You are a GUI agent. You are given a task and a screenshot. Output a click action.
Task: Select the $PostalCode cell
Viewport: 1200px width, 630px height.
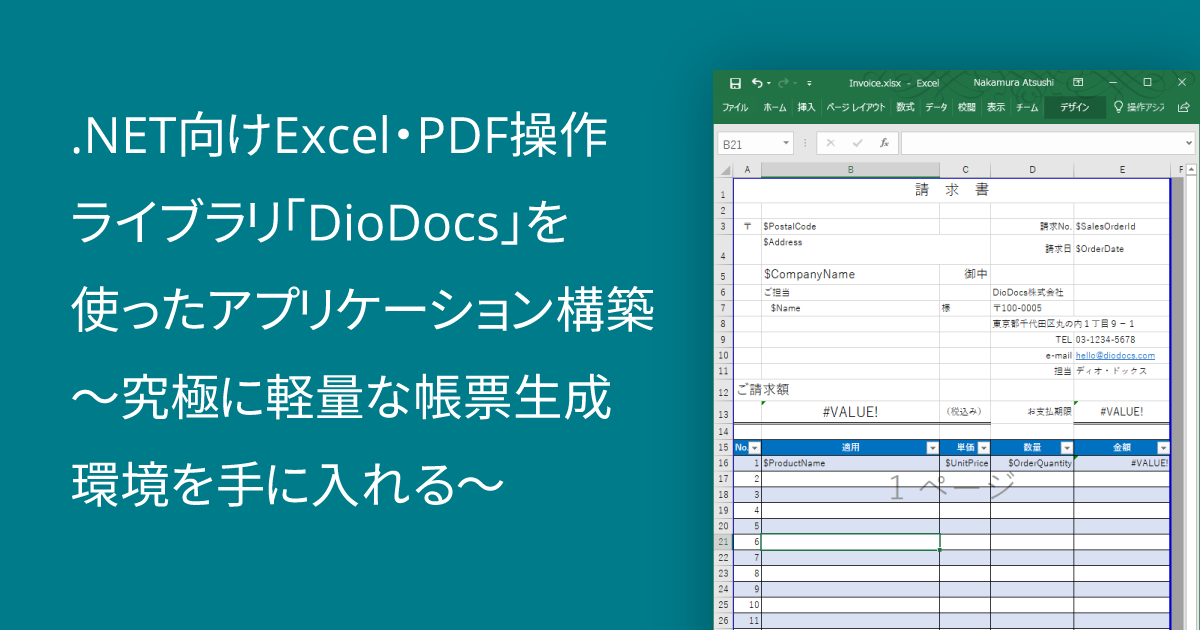click(850, 227)
